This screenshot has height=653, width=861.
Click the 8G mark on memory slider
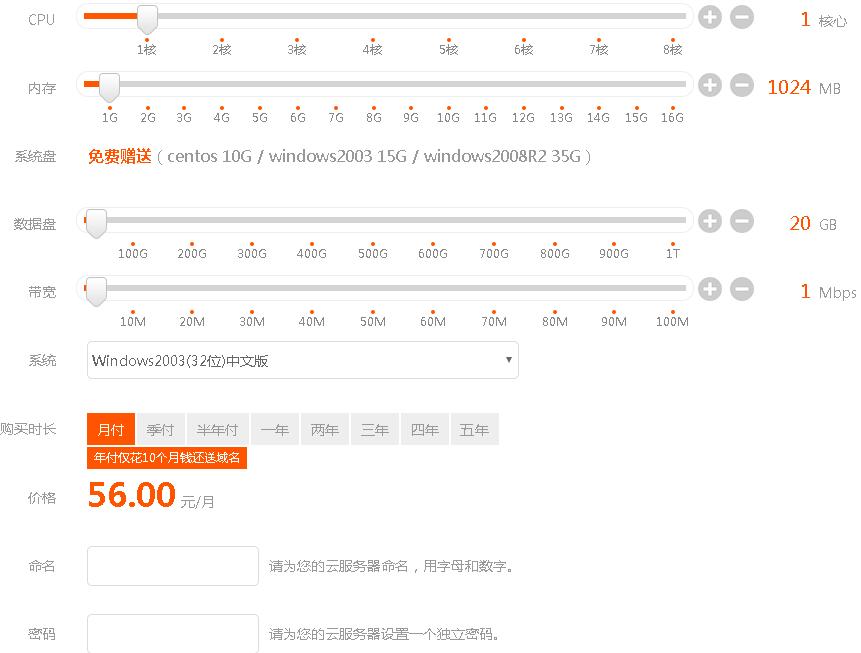373,116
